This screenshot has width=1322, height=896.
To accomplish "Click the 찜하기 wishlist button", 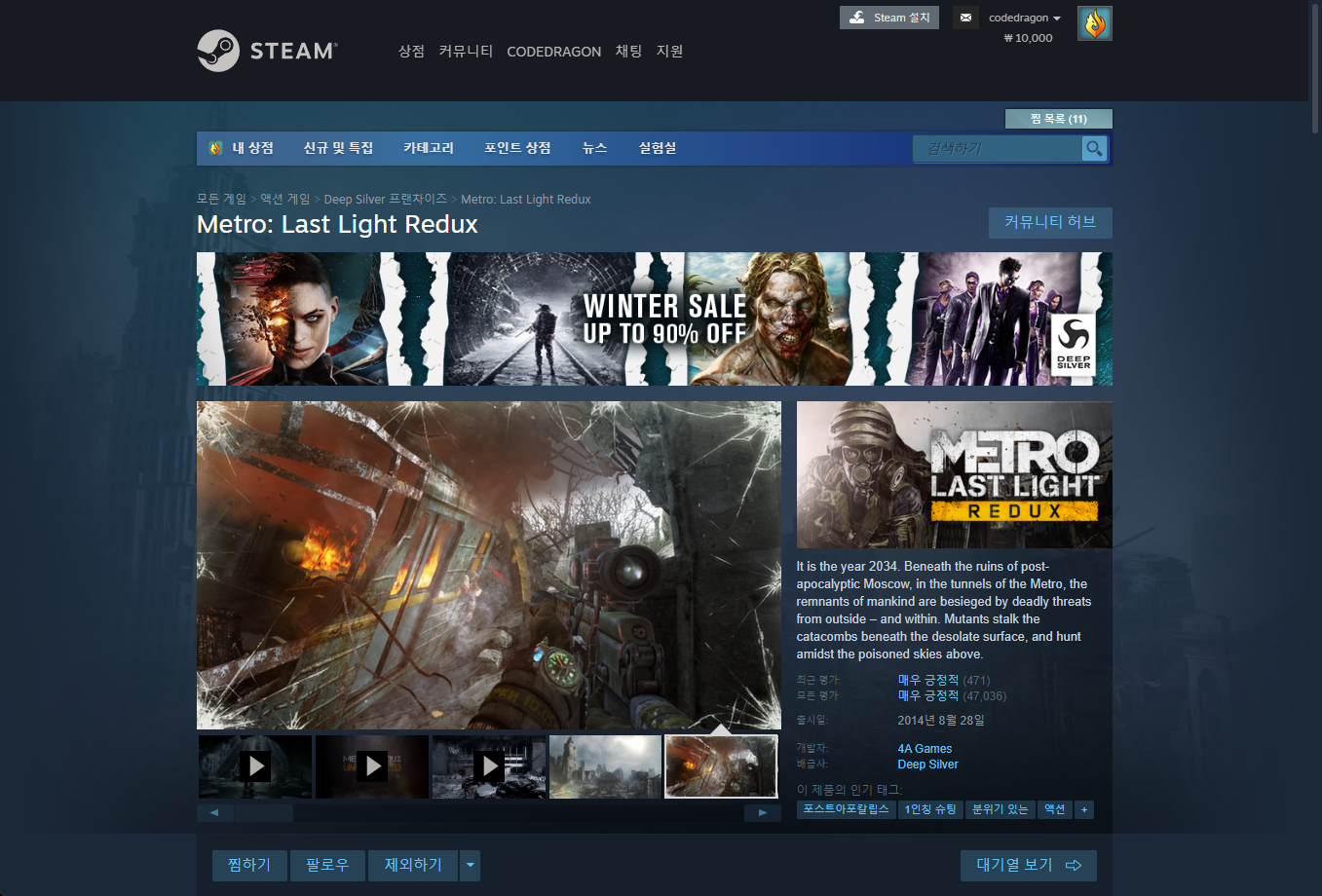I will [x=249, y=865].
